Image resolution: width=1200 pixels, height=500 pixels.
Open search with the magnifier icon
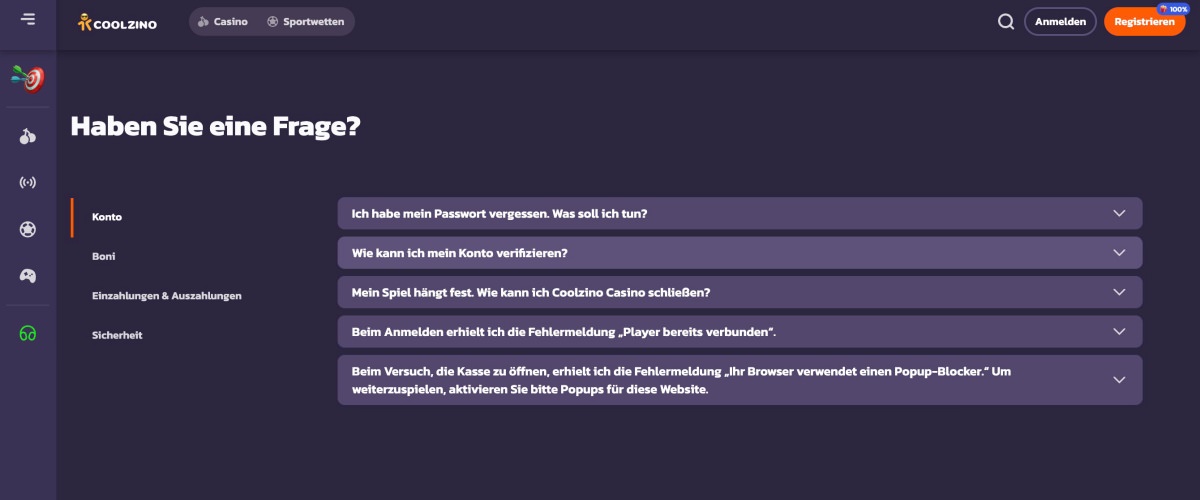(1006, 21)
